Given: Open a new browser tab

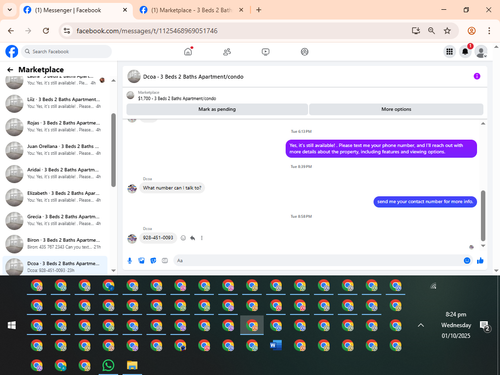Looking at the screenshot, I should click(x=259, y=10).
